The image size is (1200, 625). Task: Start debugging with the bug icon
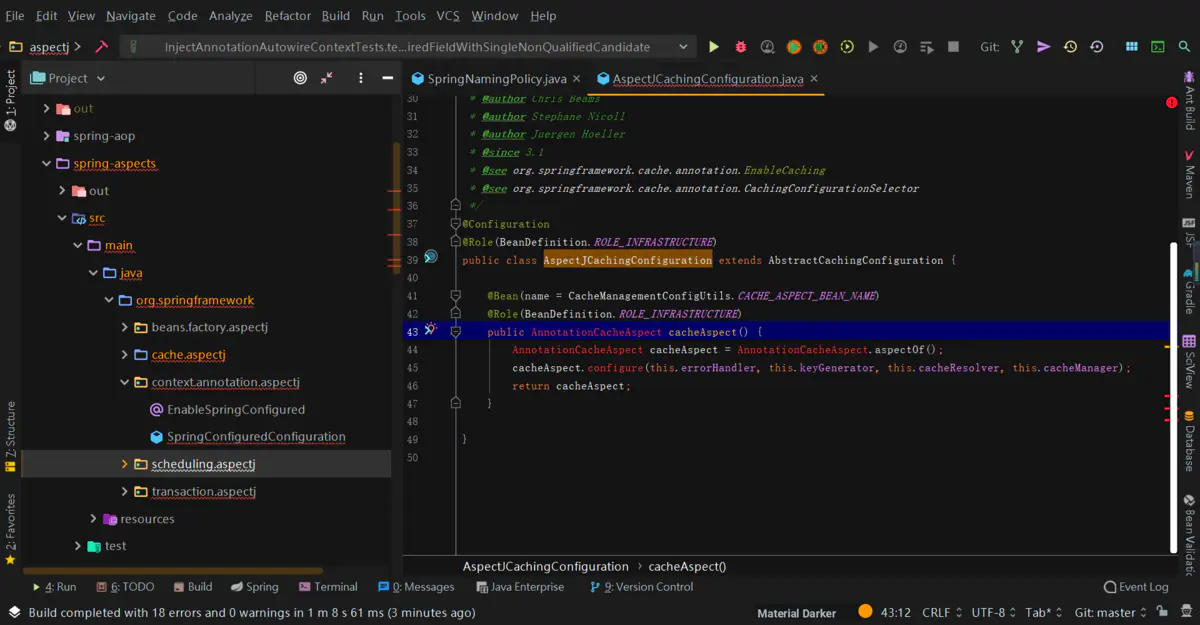(741, 47)
